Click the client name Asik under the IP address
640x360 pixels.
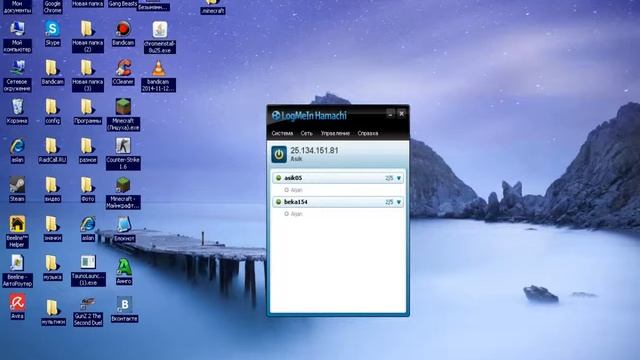(296, 159)
